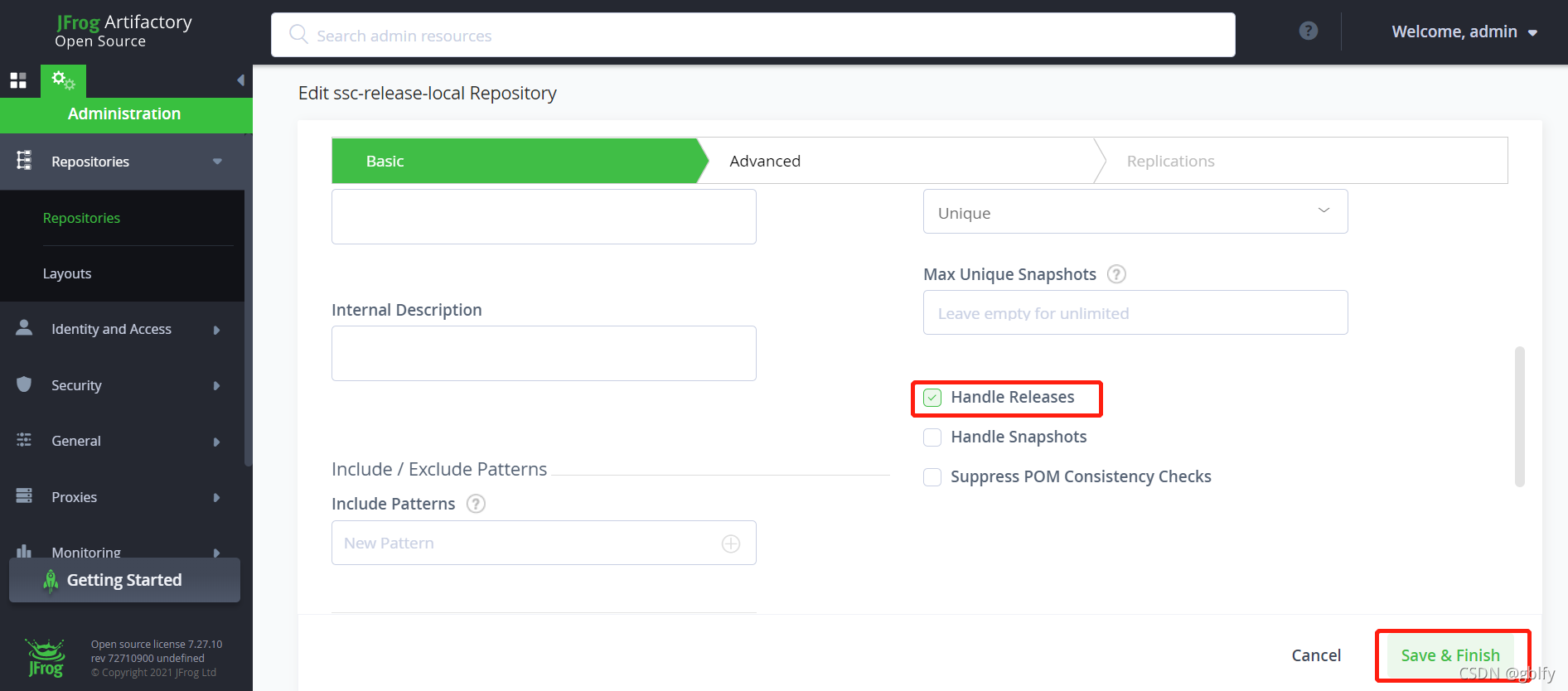Uncheck Handle Releases checkbox
This screenshot has width=1568, height=691.
[932, 398]
